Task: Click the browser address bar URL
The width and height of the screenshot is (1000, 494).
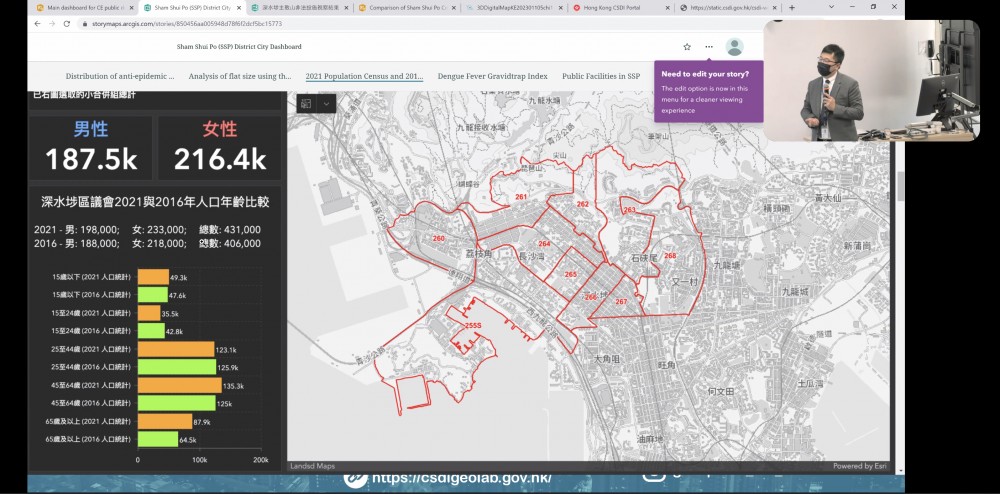Action: (187, 24)
